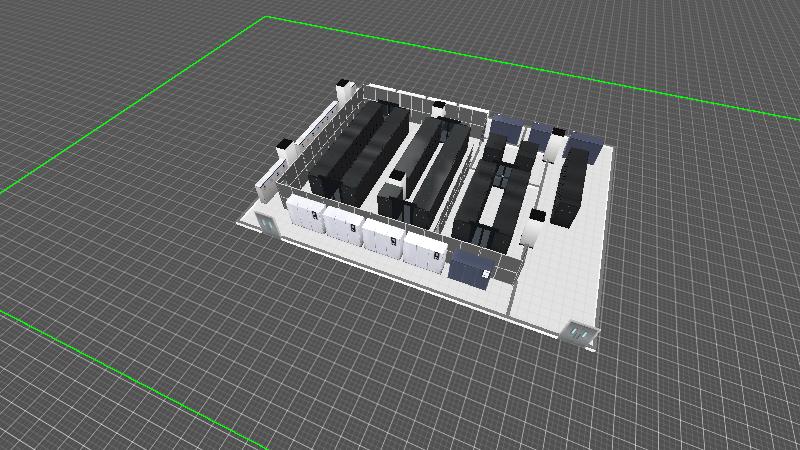
Task: Select the white cooling unit at the back-left corner
Action: tap(343, 93)
